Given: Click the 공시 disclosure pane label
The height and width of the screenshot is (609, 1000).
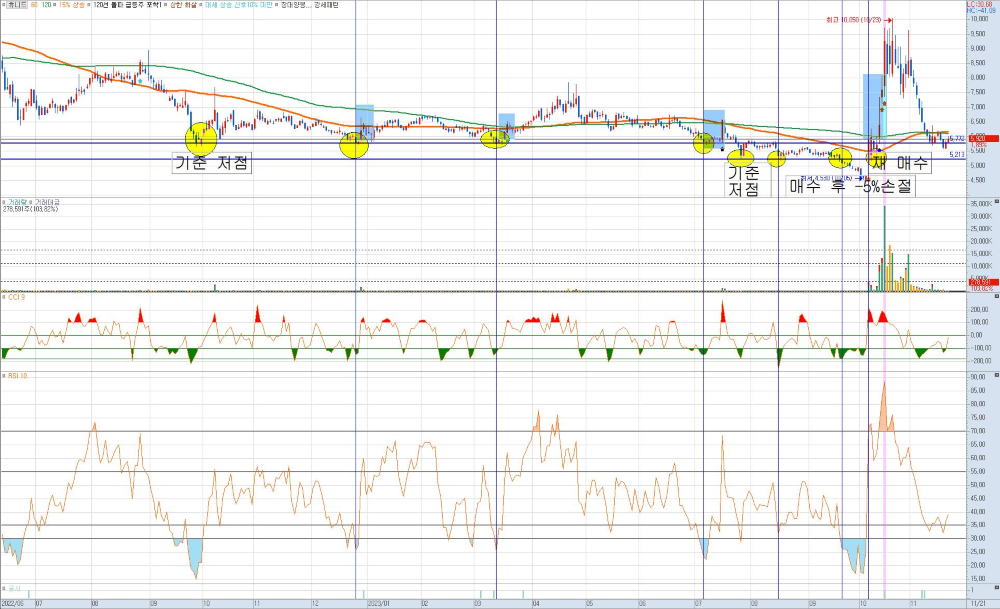Looking at the screenshot, I should click(14, 589).
